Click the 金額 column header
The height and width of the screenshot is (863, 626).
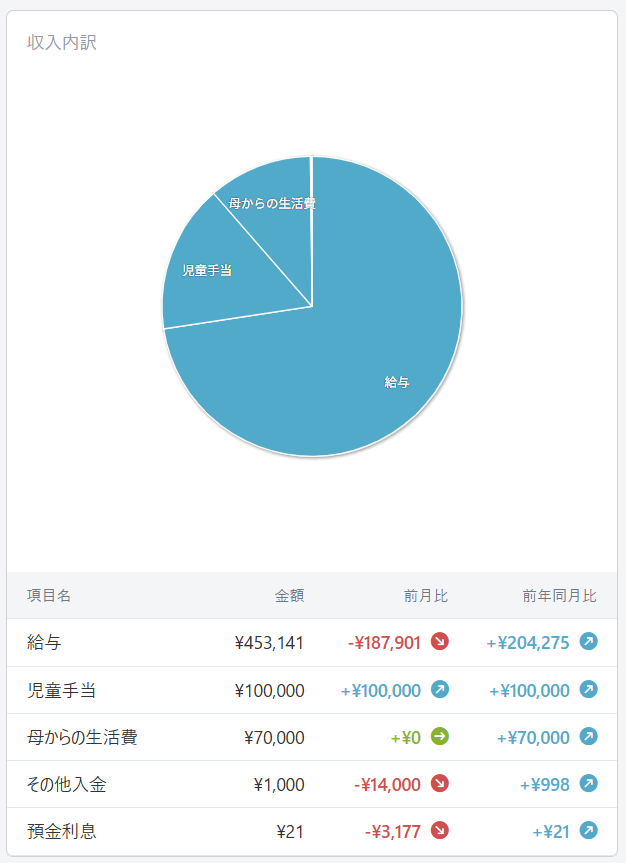pos(289,596)
